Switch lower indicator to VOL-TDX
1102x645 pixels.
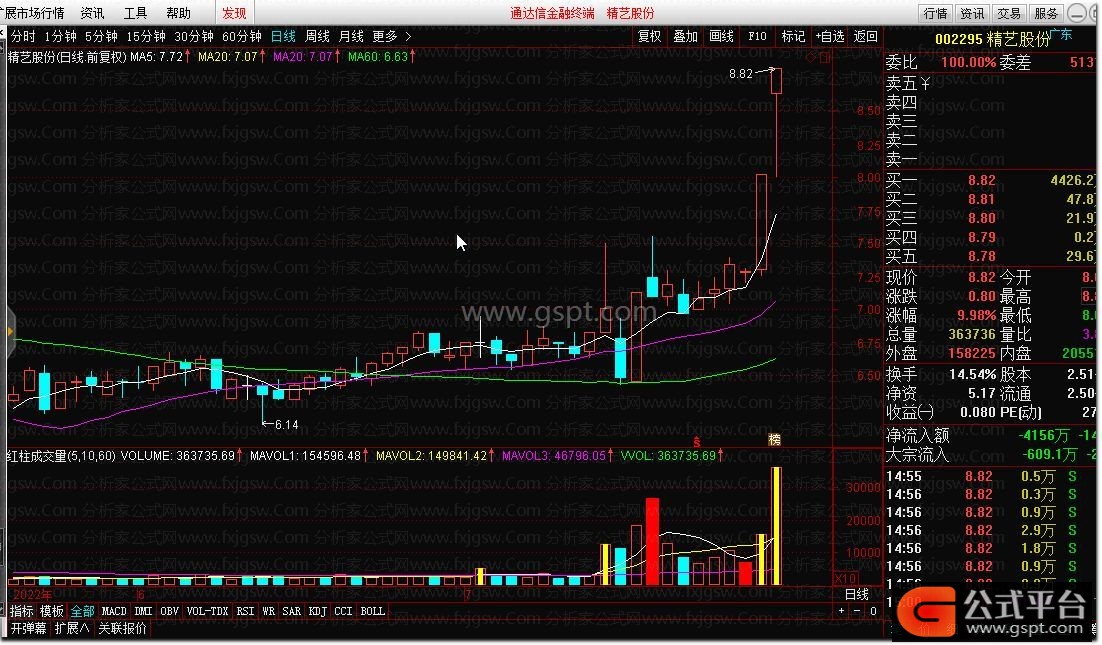coord(207,611)
